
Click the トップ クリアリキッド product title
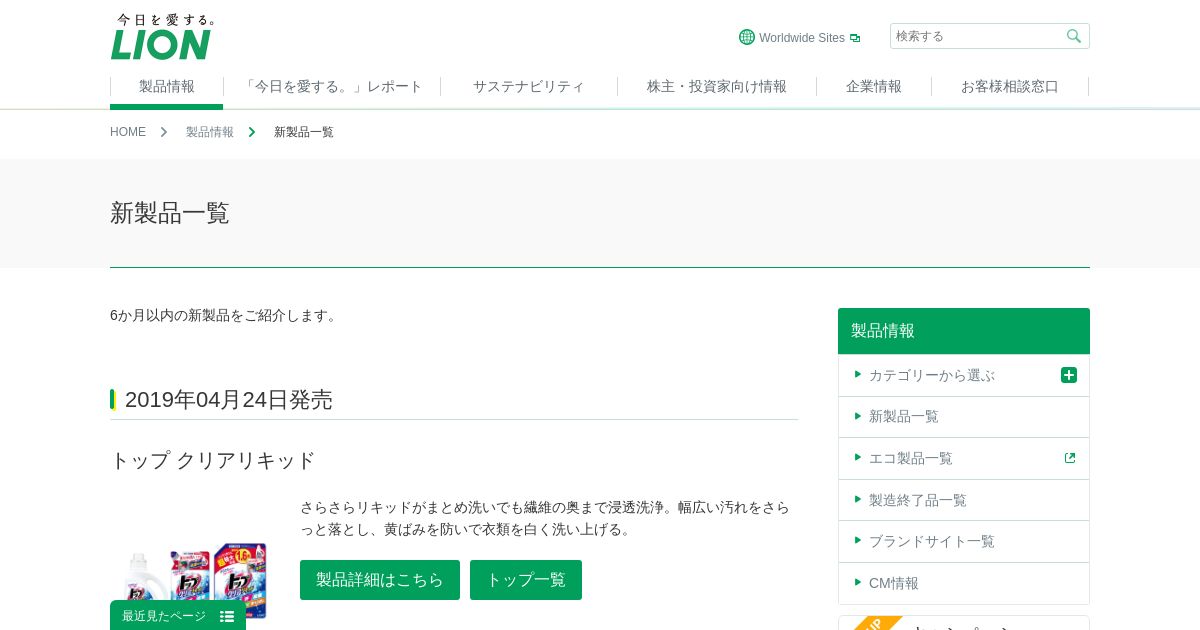(x=213, y=460)
